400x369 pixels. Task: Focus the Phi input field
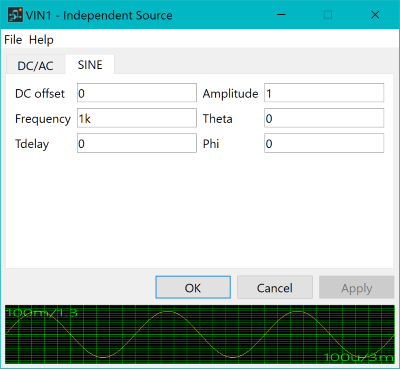click(324, 143)
